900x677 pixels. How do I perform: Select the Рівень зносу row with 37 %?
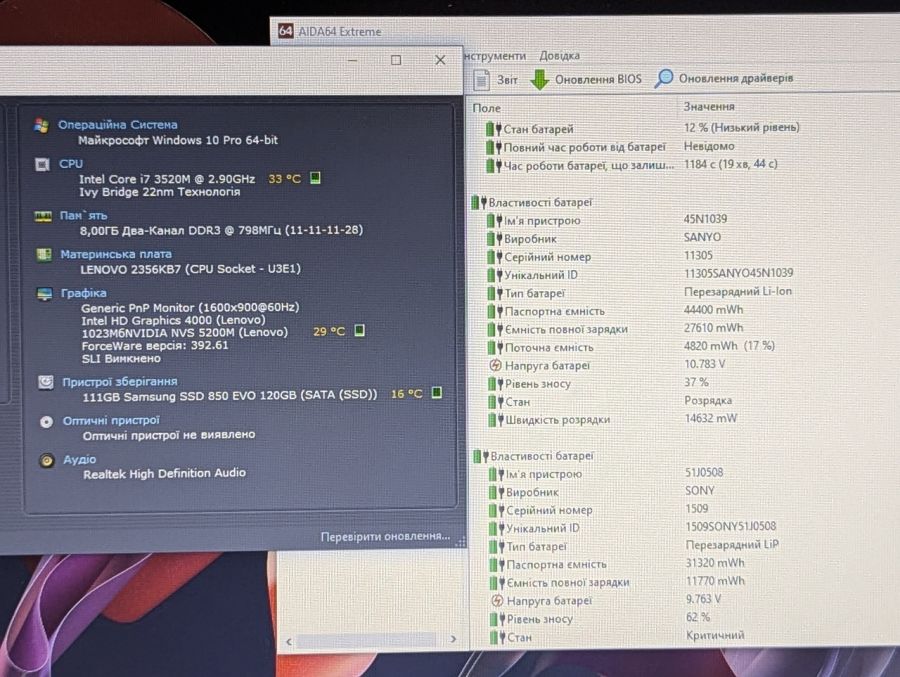pos(599,383)
